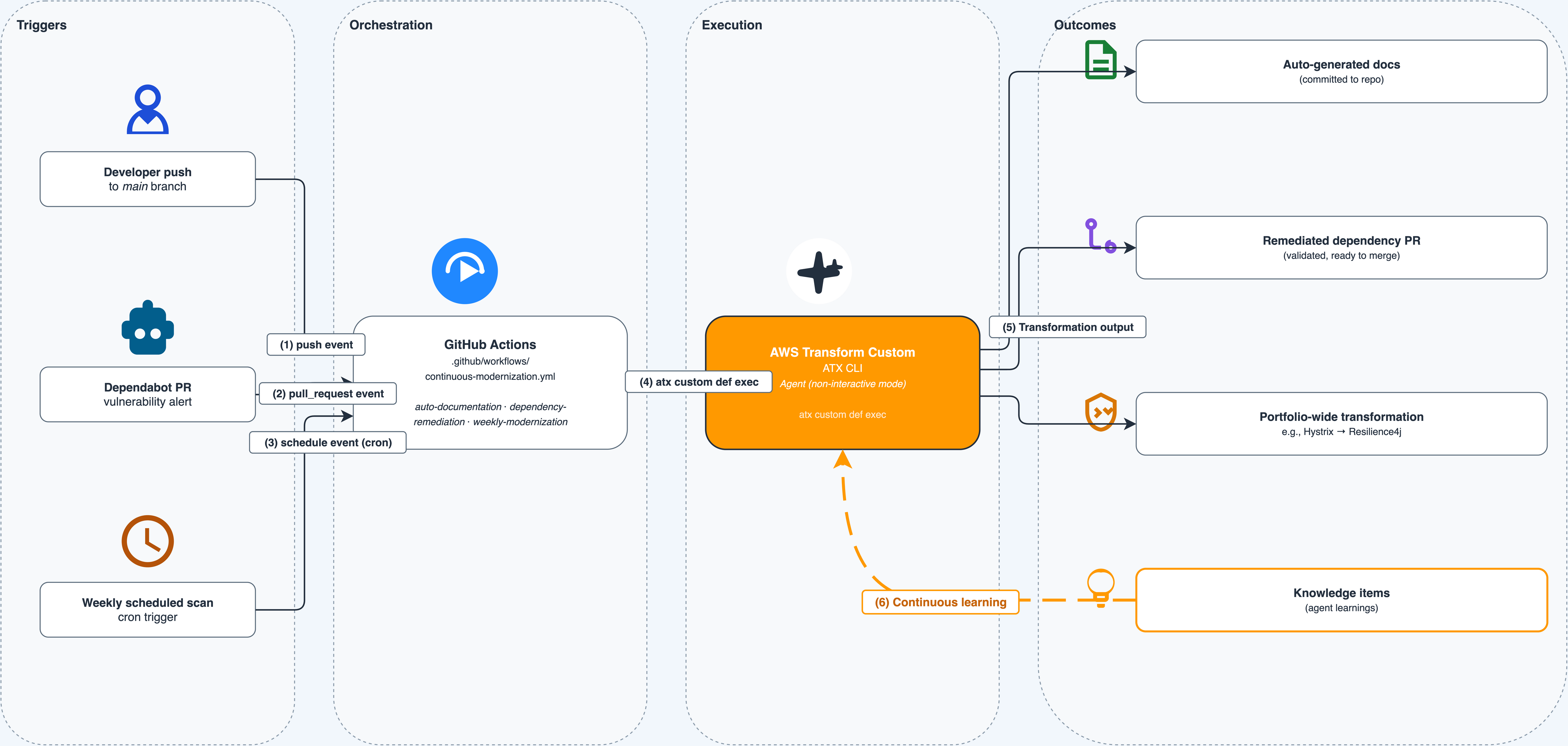The width and height of the screenshot is (1568, 746).
Task: Click the (2) pull_request event label
Action: [x=328, y=393]
